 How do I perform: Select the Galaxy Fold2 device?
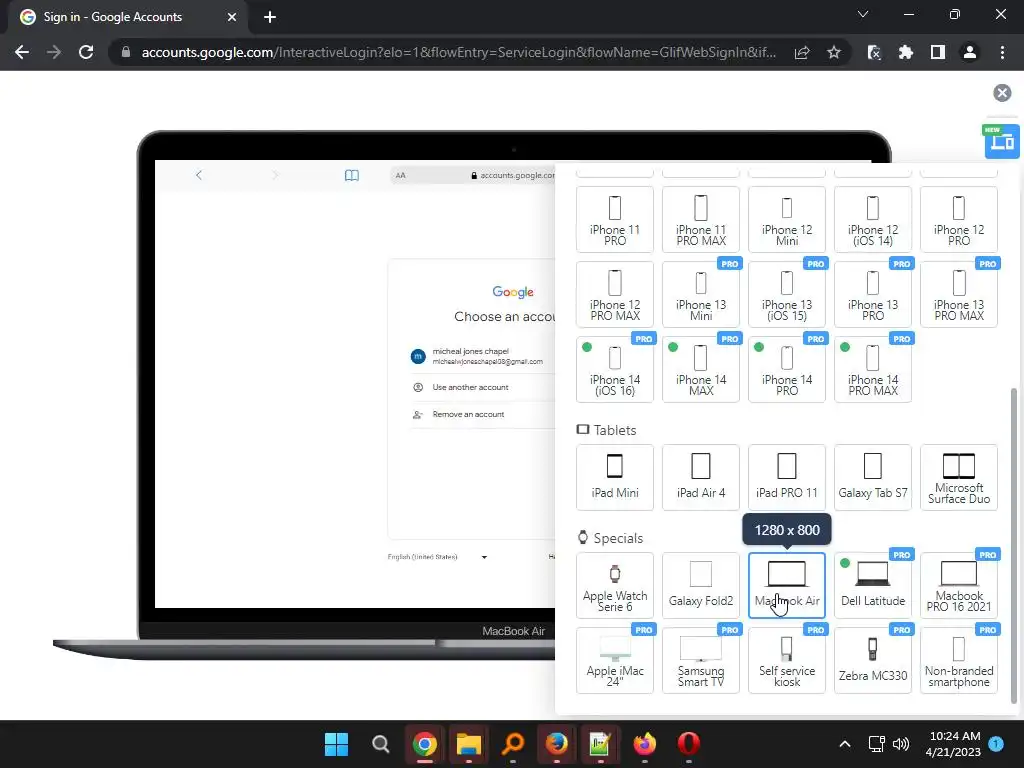point(701,585)
